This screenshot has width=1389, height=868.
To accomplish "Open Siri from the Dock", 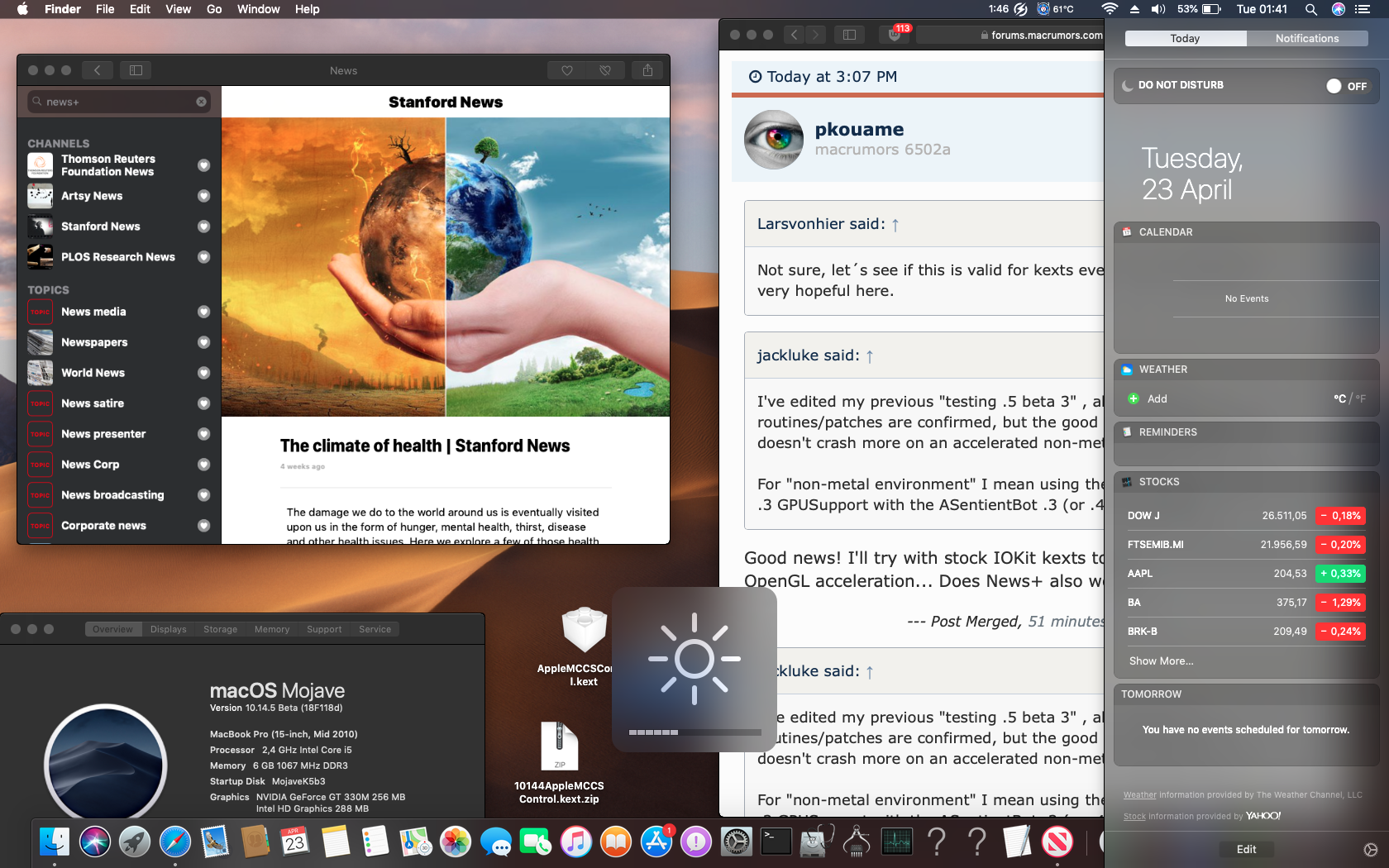I will (x=95, y=842).
